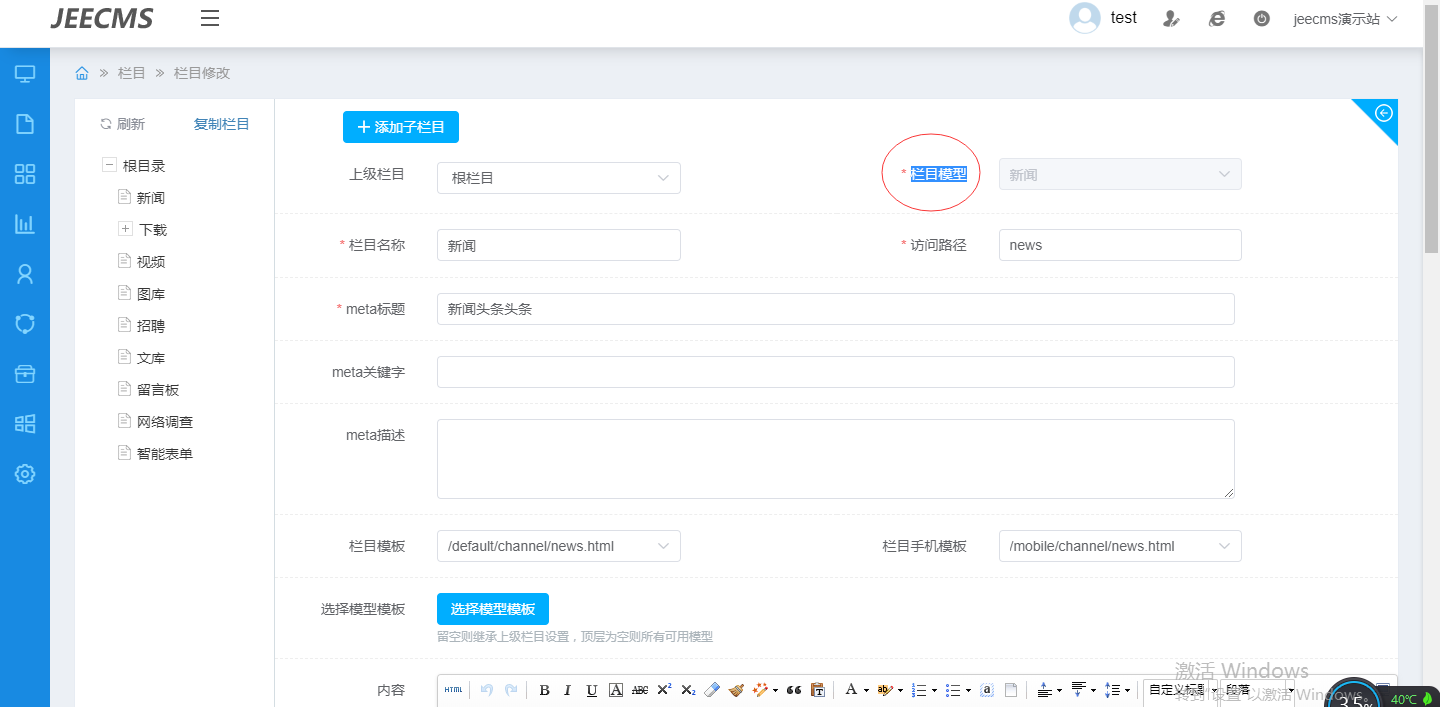This screenshot has width=1440, height=707.
Task: Toggle the hamburger sidebar menu icon
Action: pyautogui.click(x=210, y=18)
